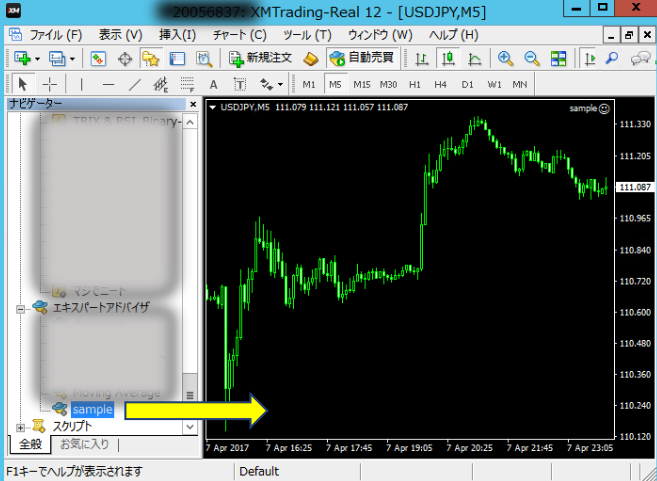657x481 pixels.
Task: Switch timeframe to H1
Action: pyautogui.click(x=415, y=85)
